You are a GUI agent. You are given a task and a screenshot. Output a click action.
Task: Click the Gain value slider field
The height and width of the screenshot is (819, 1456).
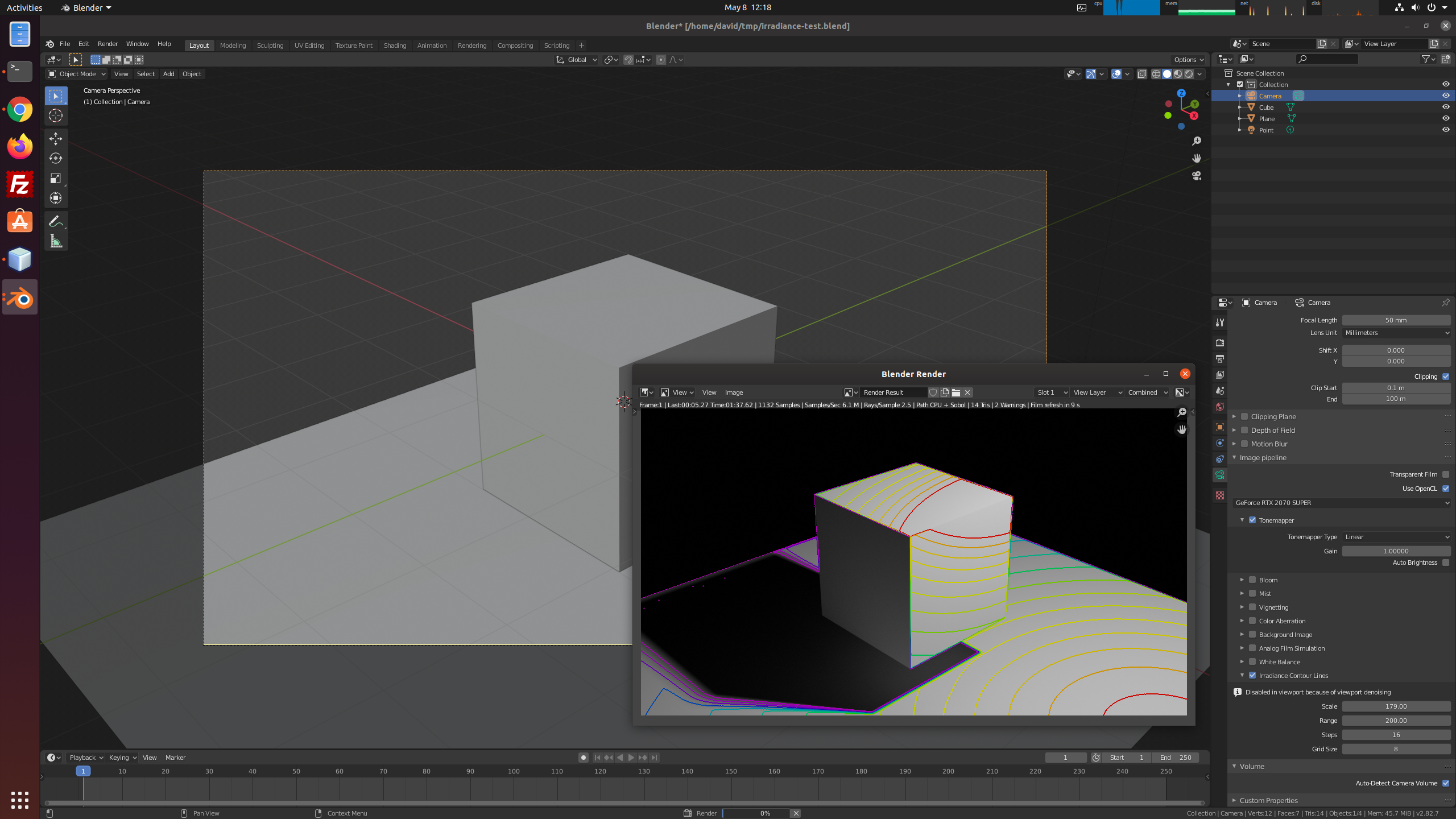[x=1396, y=551]
